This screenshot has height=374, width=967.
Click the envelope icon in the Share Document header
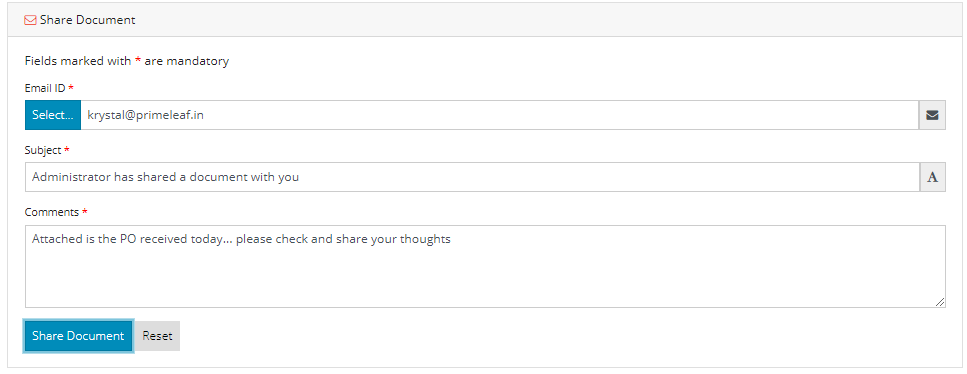tap(30, 20)
